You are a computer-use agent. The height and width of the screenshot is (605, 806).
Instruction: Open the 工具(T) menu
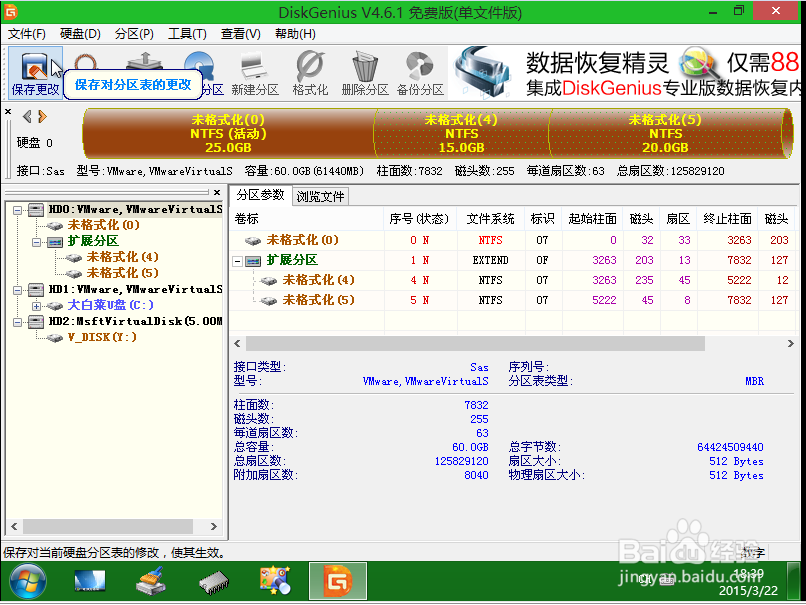pos(187,34)
